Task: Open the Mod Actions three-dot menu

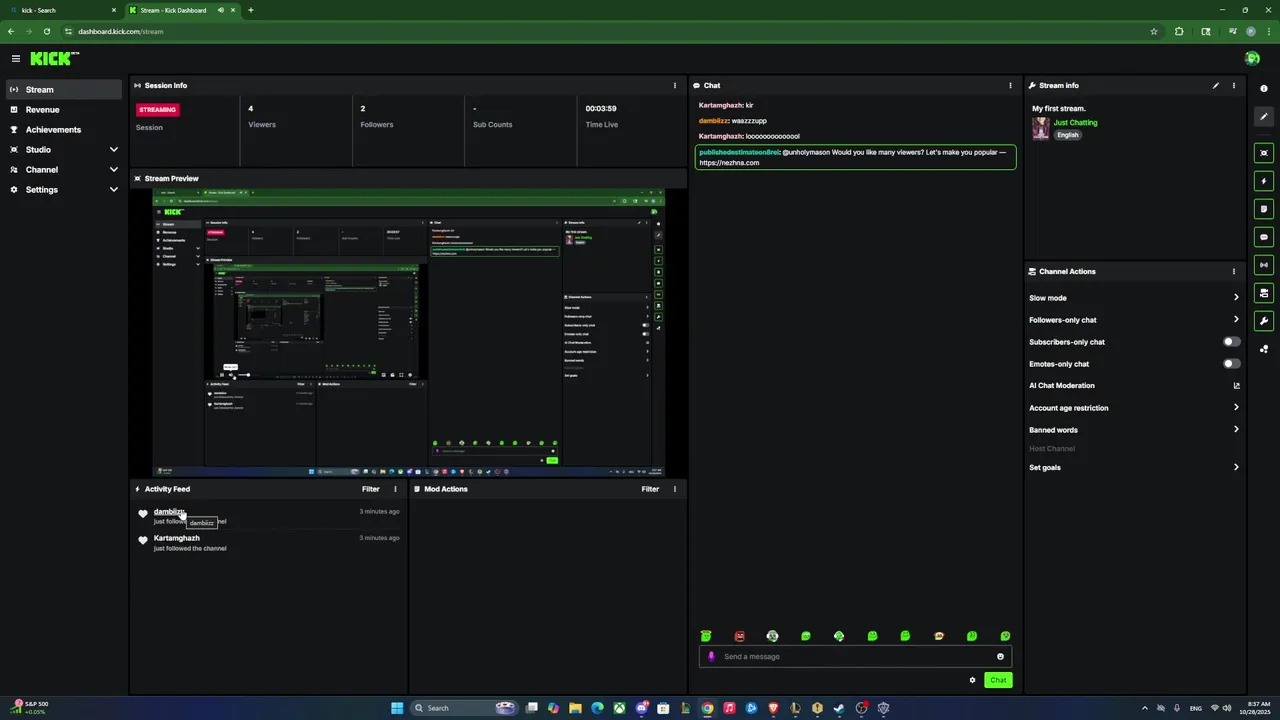Action: 675,489
